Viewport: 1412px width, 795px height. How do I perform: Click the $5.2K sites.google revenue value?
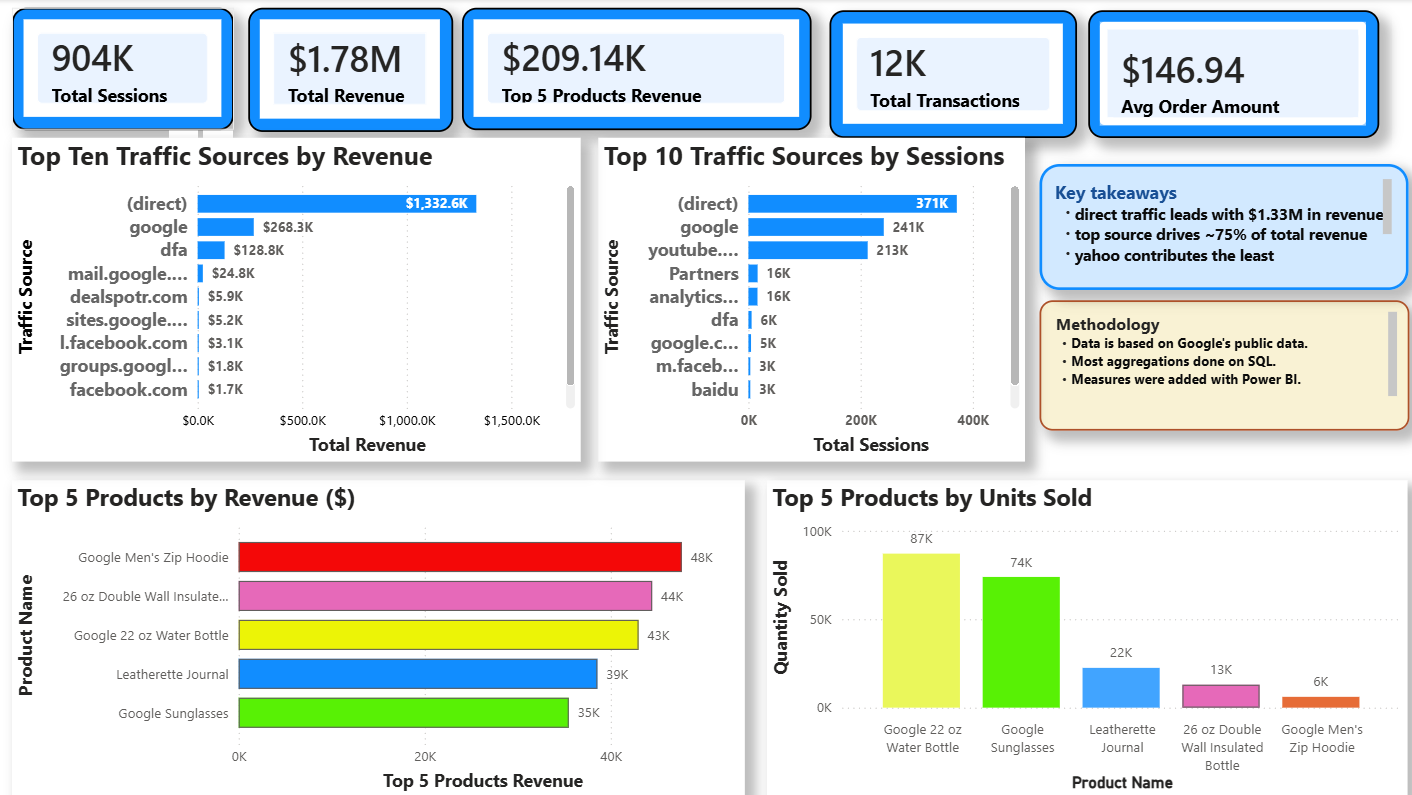(225, 320)
